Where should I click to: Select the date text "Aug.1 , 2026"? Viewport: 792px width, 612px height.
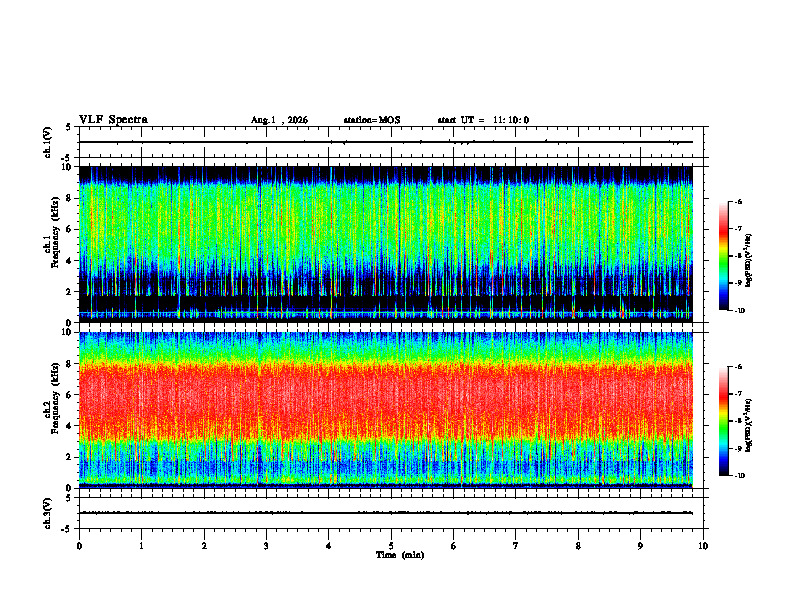coord(279,120)
